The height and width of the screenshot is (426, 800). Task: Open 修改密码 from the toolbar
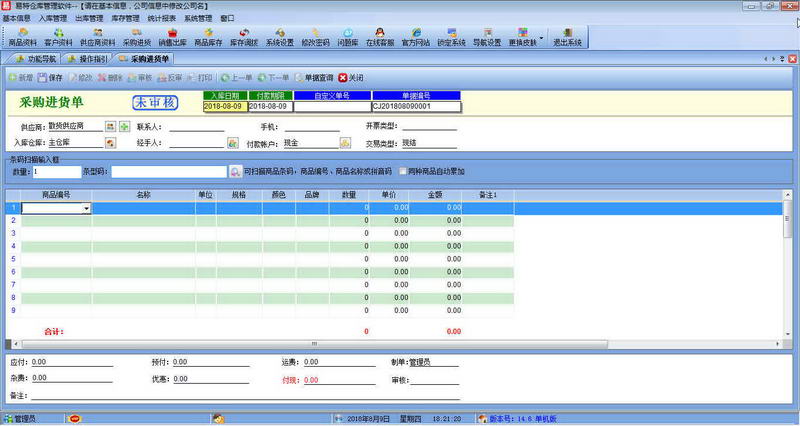point(315,38)
